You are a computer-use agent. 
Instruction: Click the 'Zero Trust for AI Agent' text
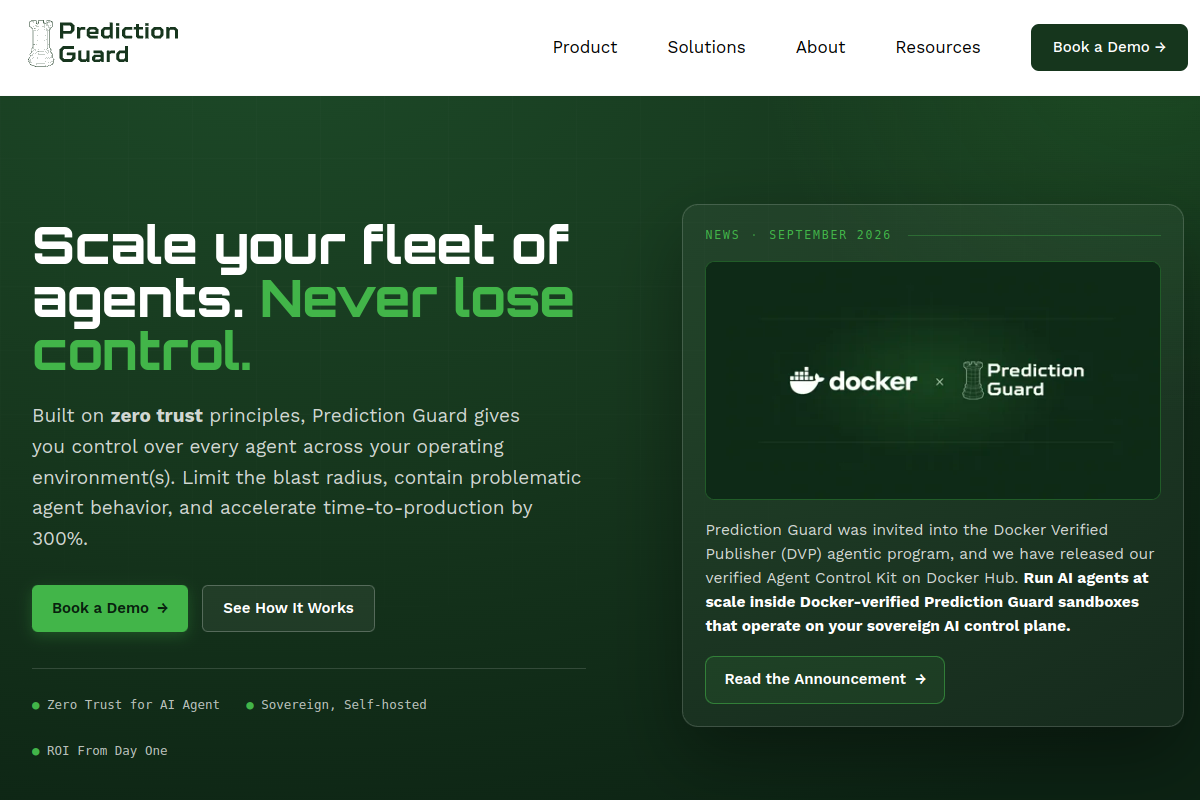[x=133, y=705]
